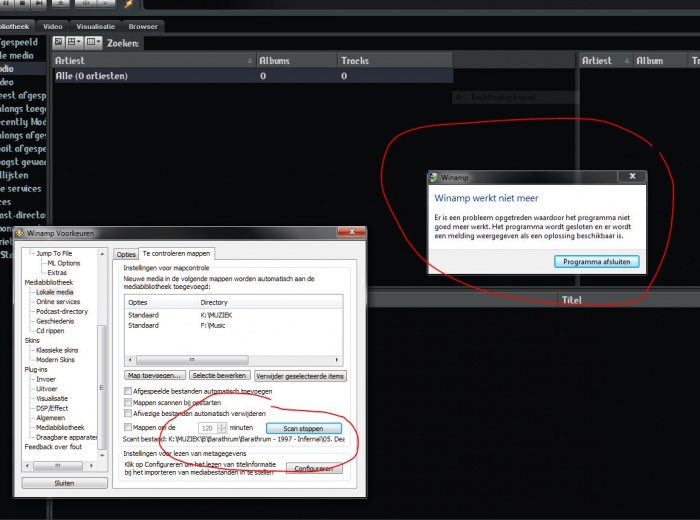Image resolution: width=700 pixels, height=520 pixels.
Task: Sort by the Albums column header
Action: coord(296,60)
